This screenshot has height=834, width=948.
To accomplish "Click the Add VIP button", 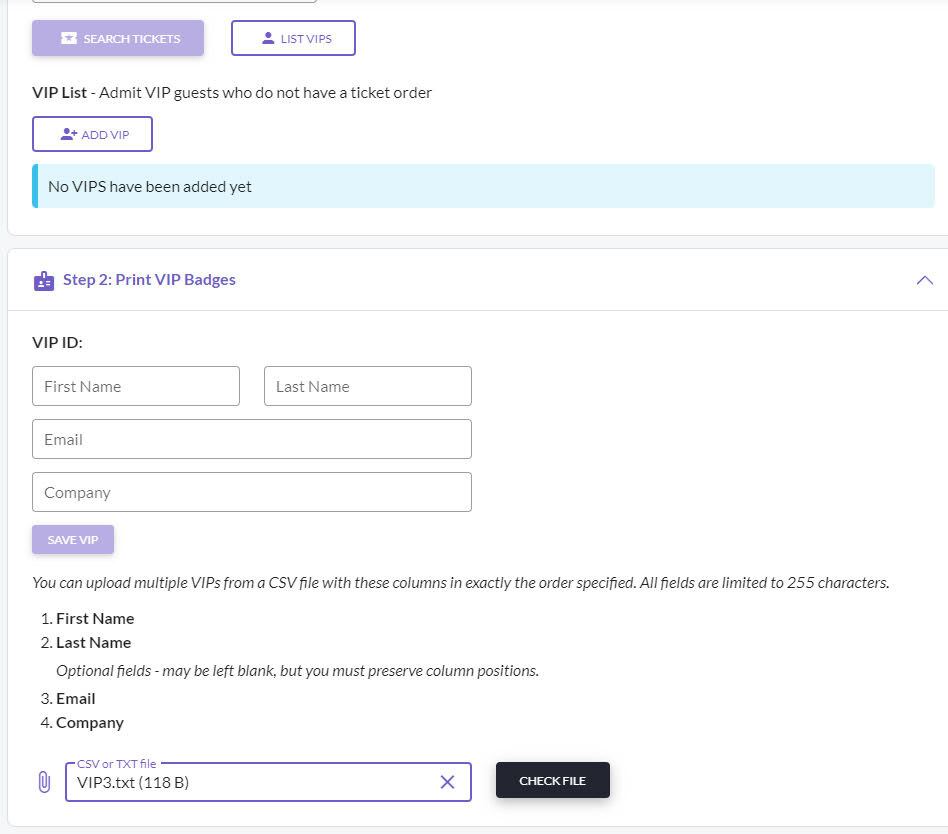I will (93, 134).
